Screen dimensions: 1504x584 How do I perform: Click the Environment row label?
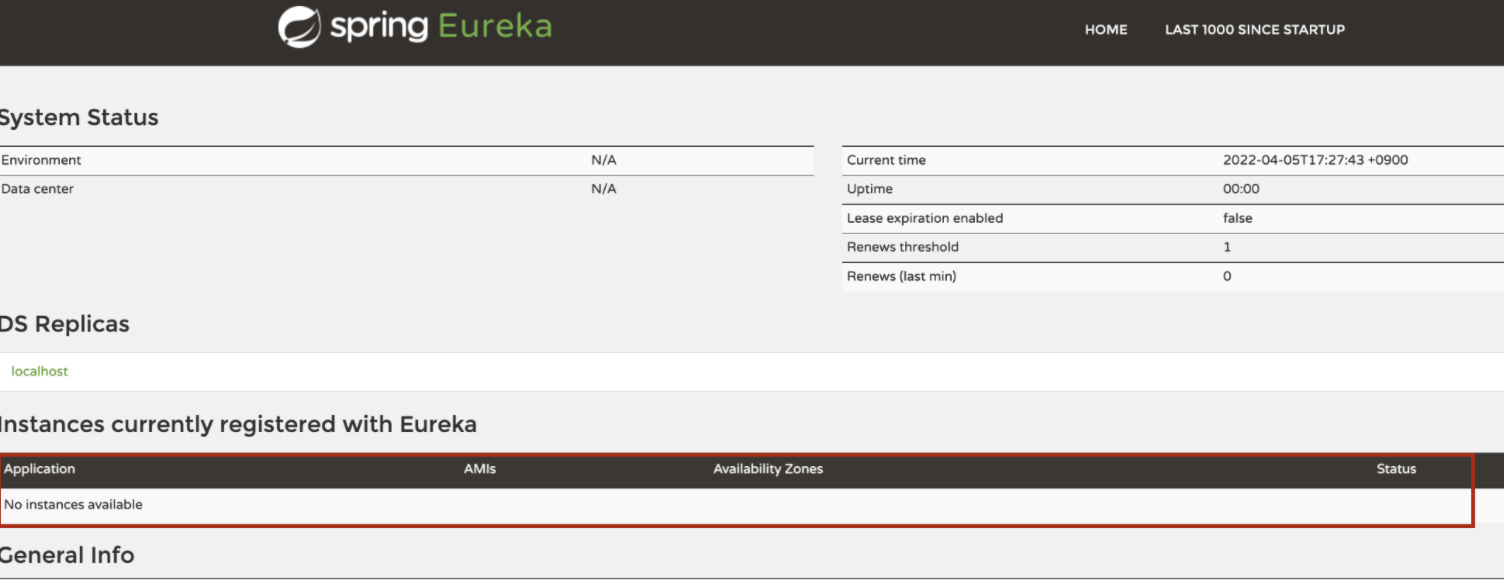(x=41, y=160)
